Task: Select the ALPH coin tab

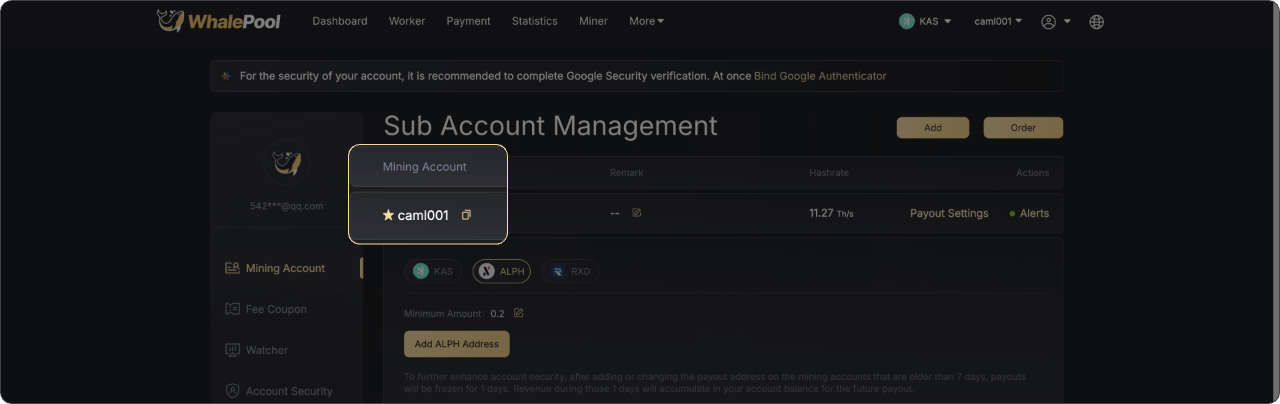Action: click(x=501, y=271)
